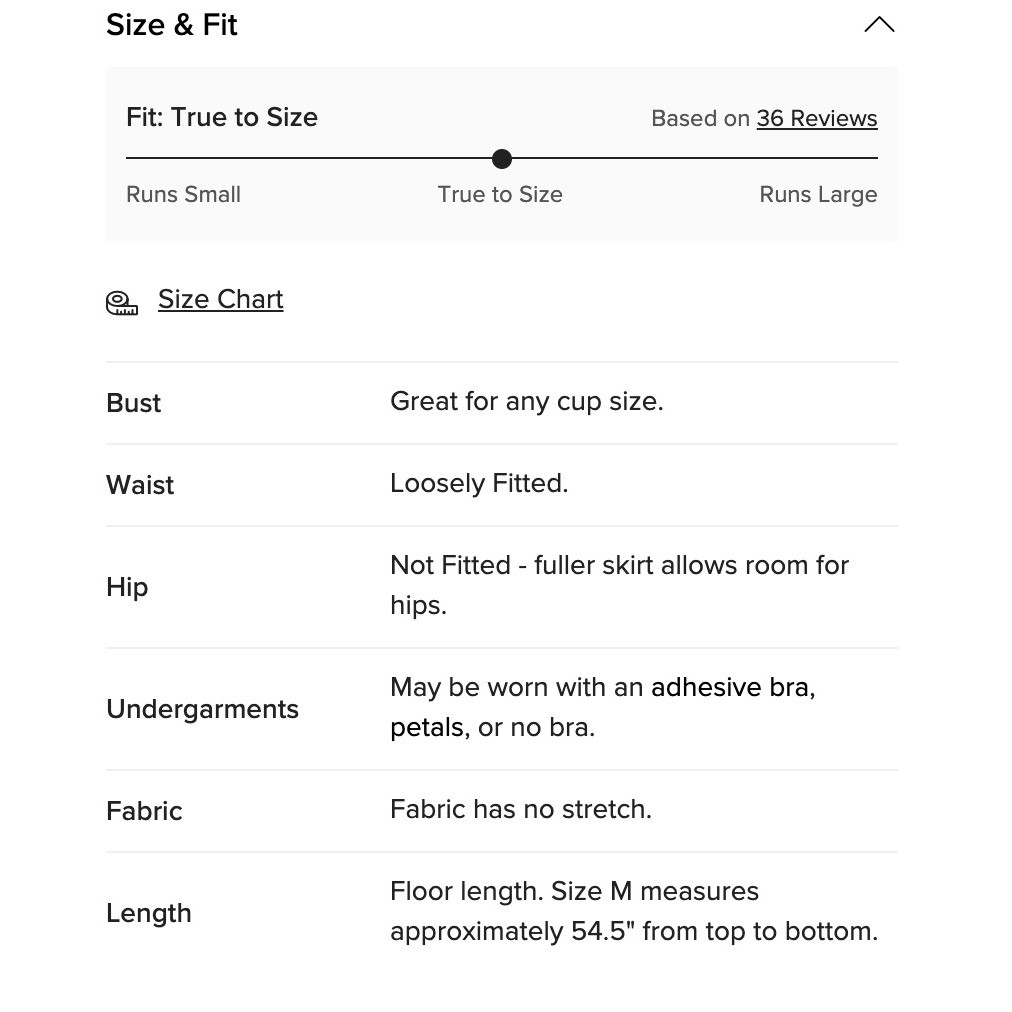This screenshot has height=1012, width=1012.
Task: Click the Size & Fit heading
Action: pyautogui.click(x=172, y=25)
